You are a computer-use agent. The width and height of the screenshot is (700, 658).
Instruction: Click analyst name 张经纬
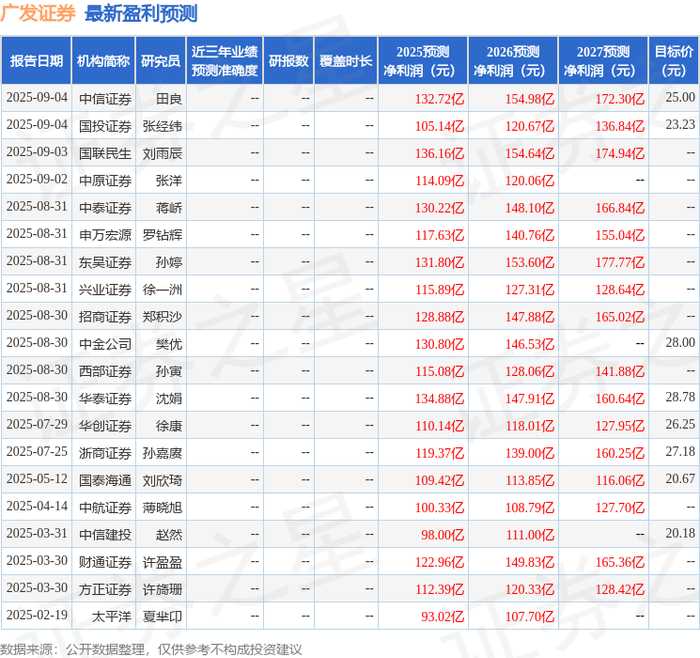click(x=162, y=126)
